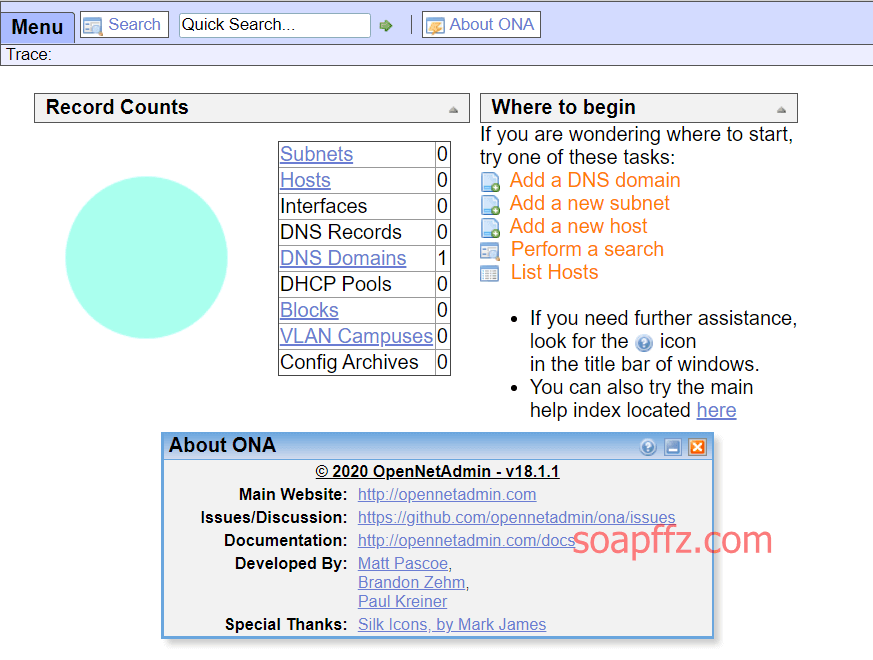Open the About ONA toolbar button
Viewport: 873px width, 660px height.
(x=481, y=25)
